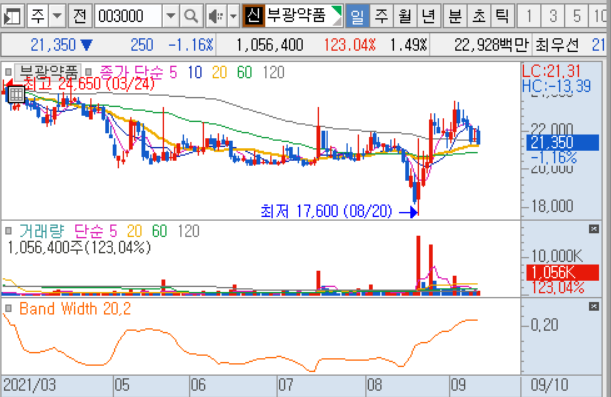Select the 주 market type box
The image size is (611, 397).
(38, 16)
